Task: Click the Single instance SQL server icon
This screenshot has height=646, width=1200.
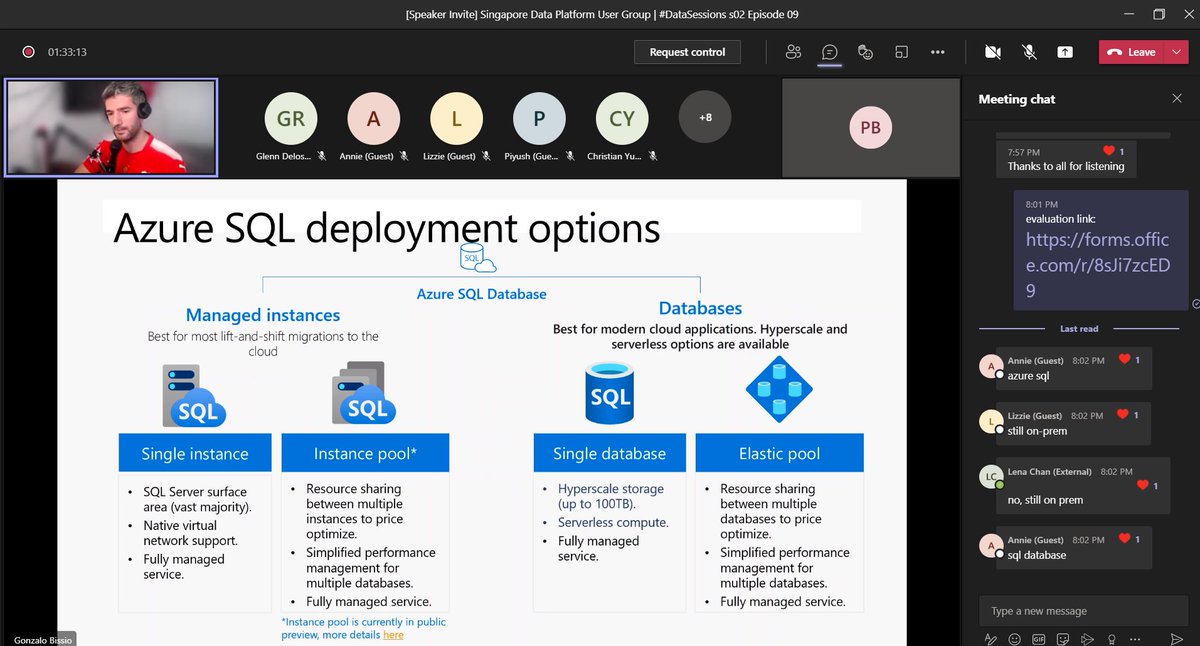Action: coord(195,396)
